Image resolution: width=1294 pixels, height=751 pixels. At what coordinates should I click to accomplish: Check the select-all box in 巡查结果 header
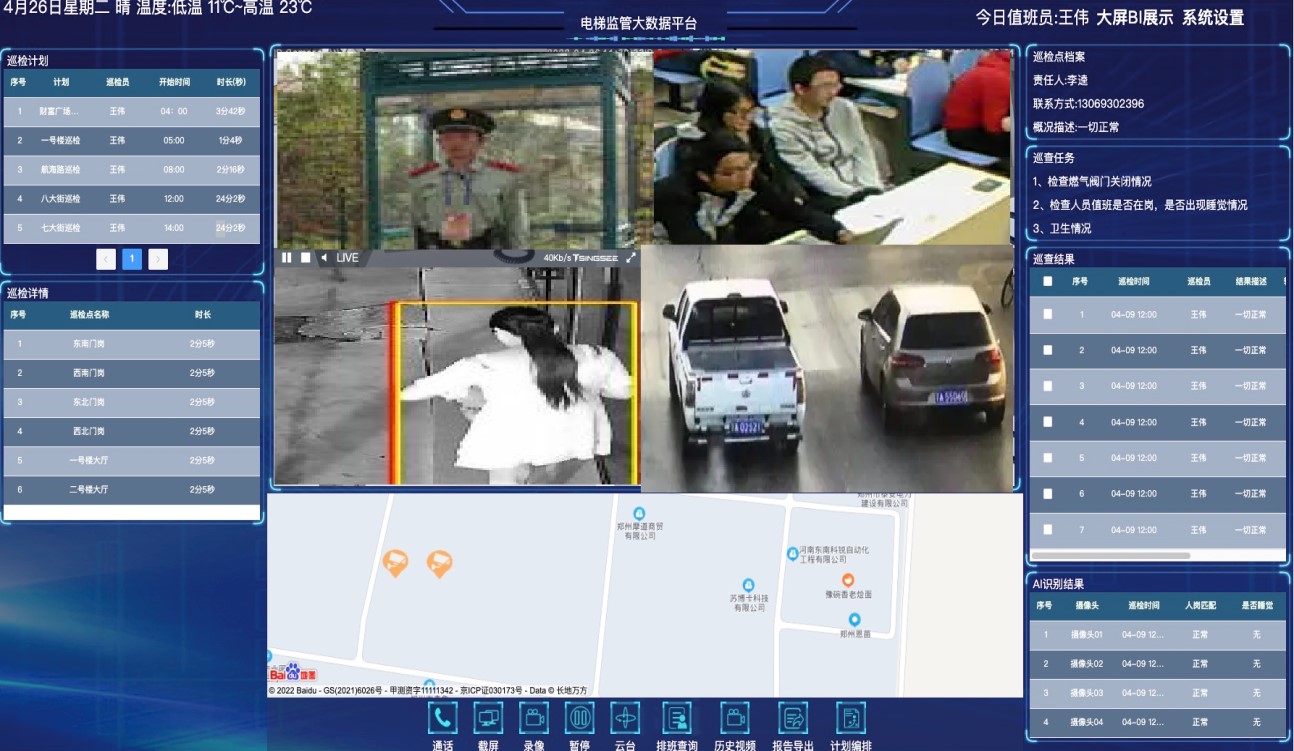coord(1048,282)
